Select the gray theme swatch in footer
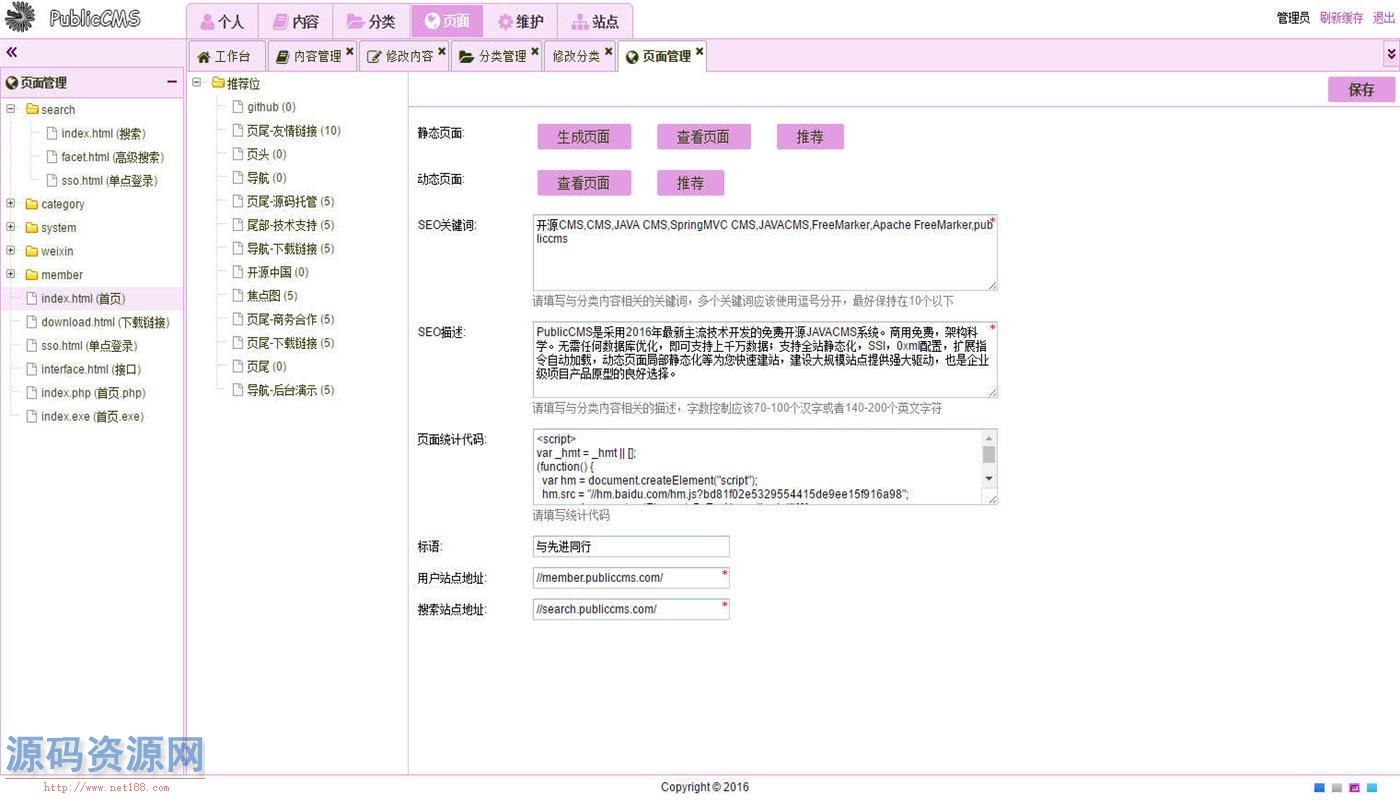 pyautogui.click(x=1337, y=788)
